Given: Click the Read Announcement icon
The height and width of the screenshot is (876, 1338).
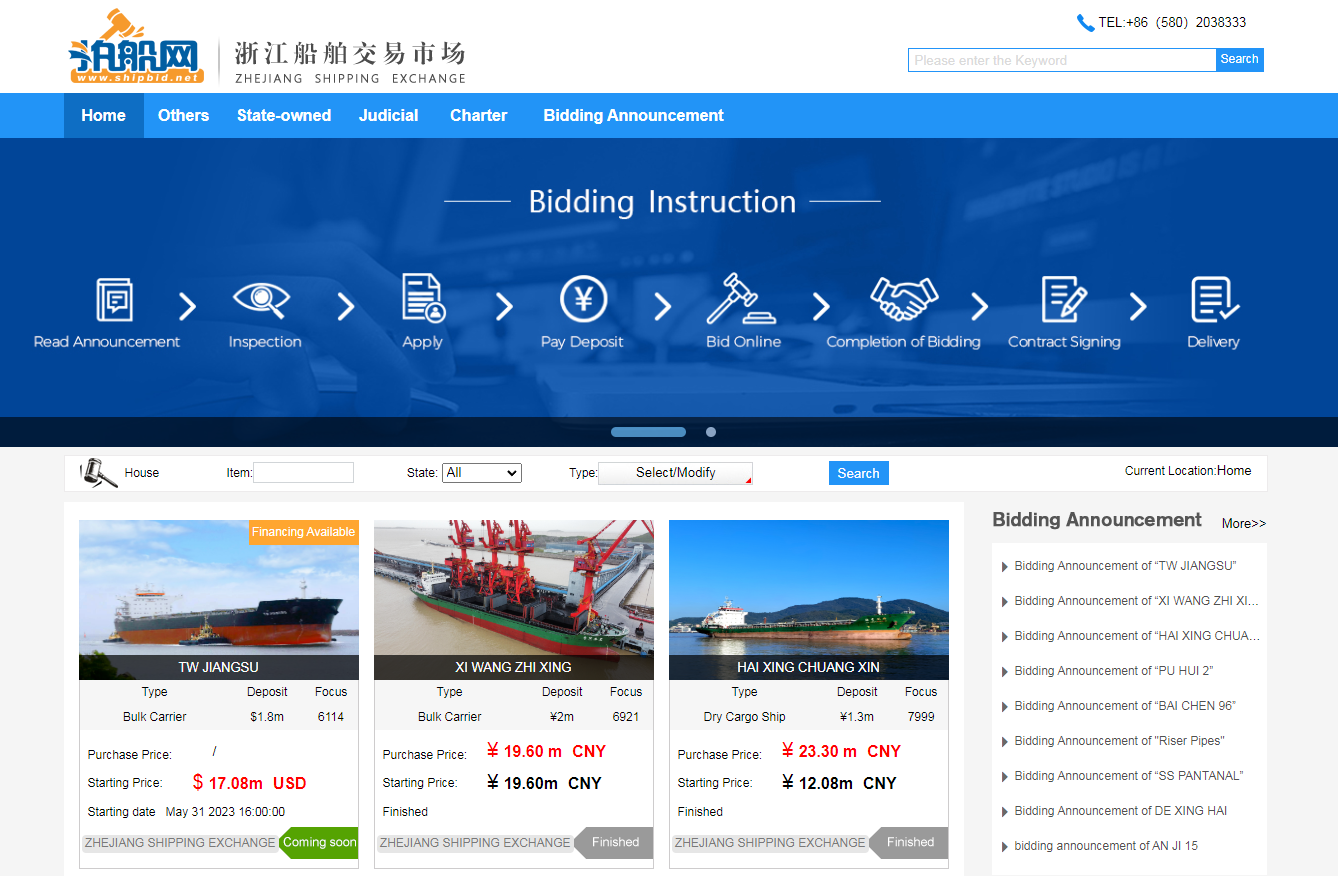Looking at the screenshot, I should [114, 299].
